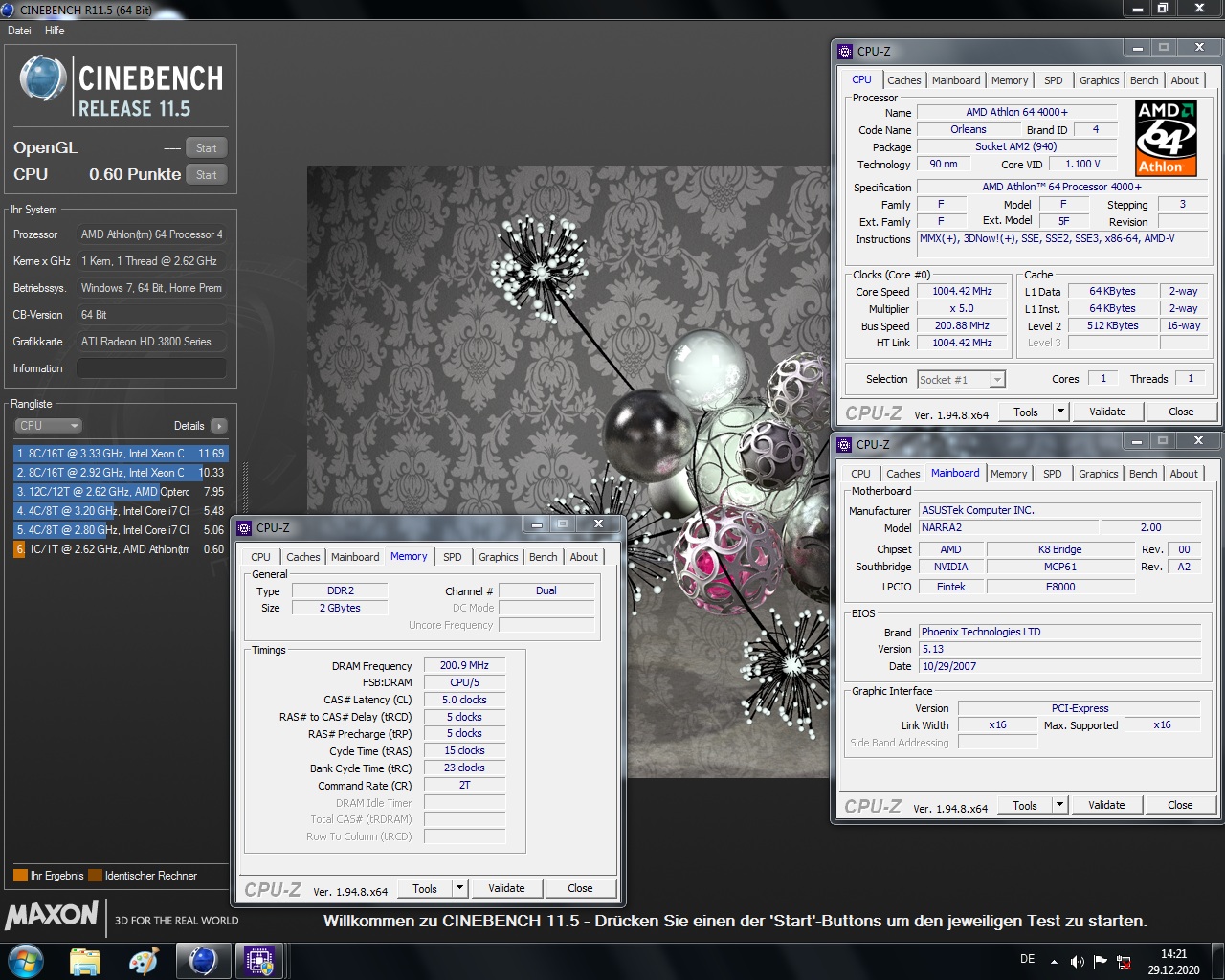Open About tab in top CPU-Z window
This screenshot has width=1225, height=980.
coord(1185,80)
